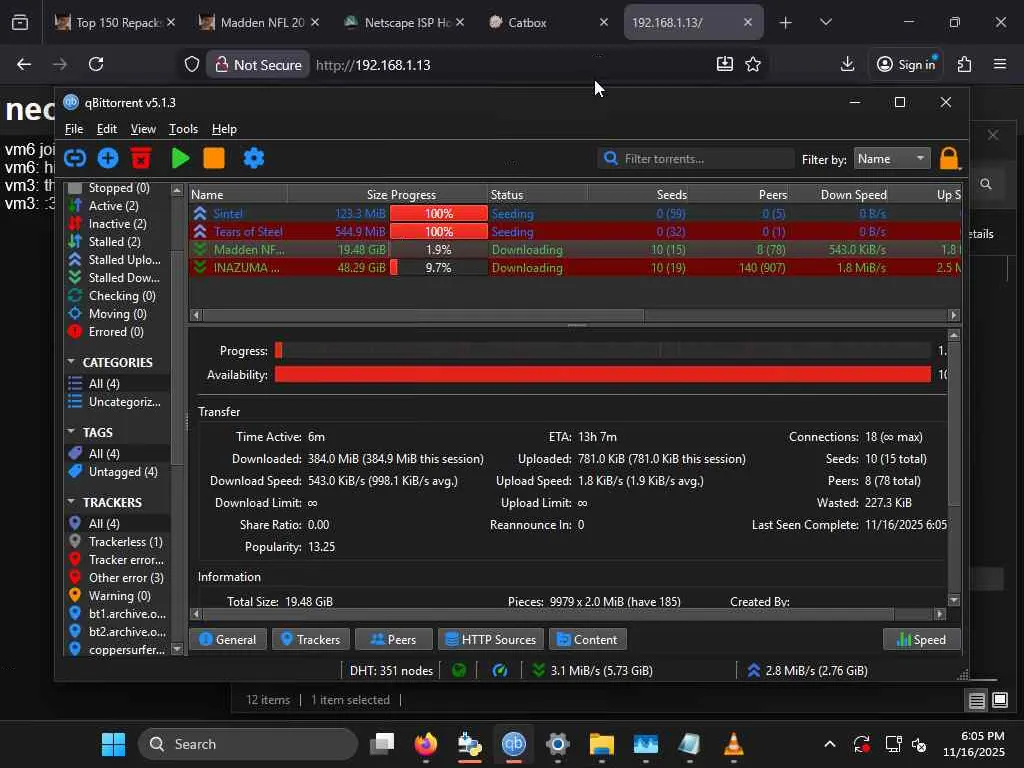
Task: Click the Firefox Sign in button
Action: click(907, 64)
